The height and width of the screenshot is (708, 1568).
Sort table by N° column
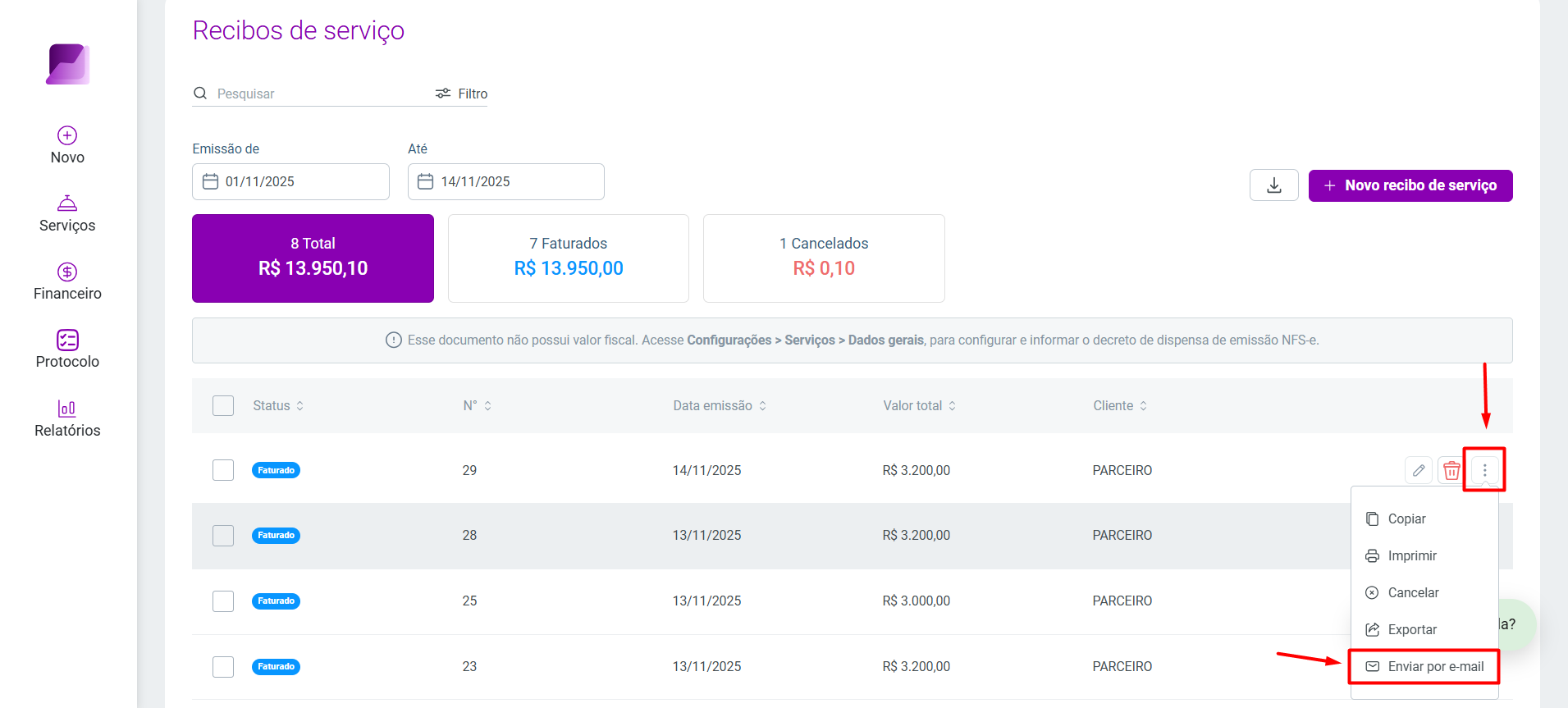click(478, 405)
